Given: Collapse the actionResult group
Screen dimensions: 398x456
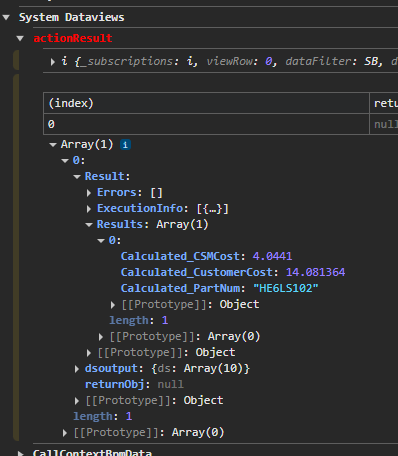Looking at the screenshot, I should pos(20,39).
